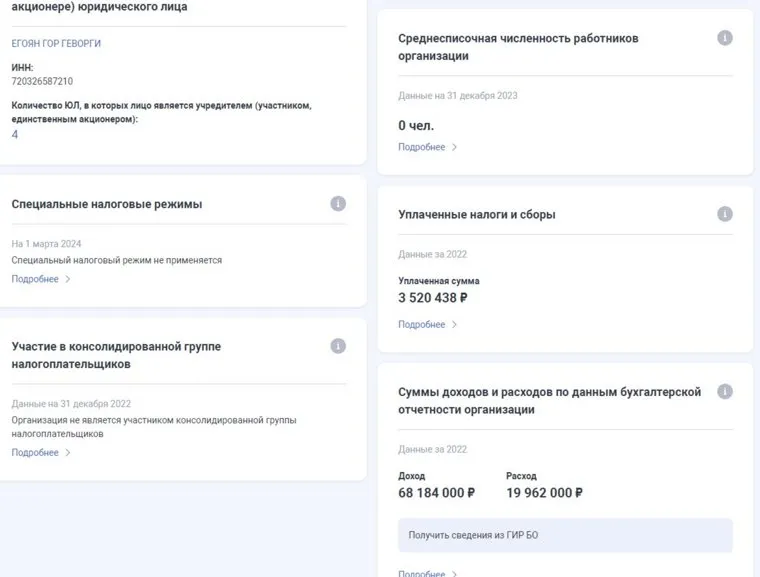The image size is (760, 577).
Task: Click info icon for Среднесписочная численность работников
Action: tap(725, 38)
